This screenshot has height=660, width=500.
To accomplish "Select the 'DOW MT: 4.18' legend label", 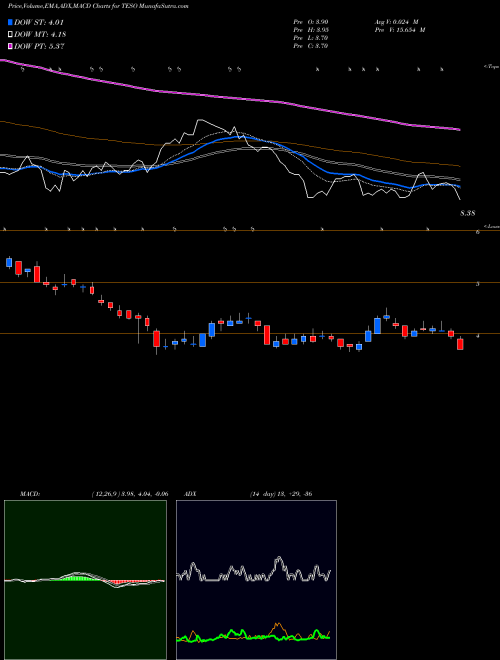I will click(x=40, y=35).
